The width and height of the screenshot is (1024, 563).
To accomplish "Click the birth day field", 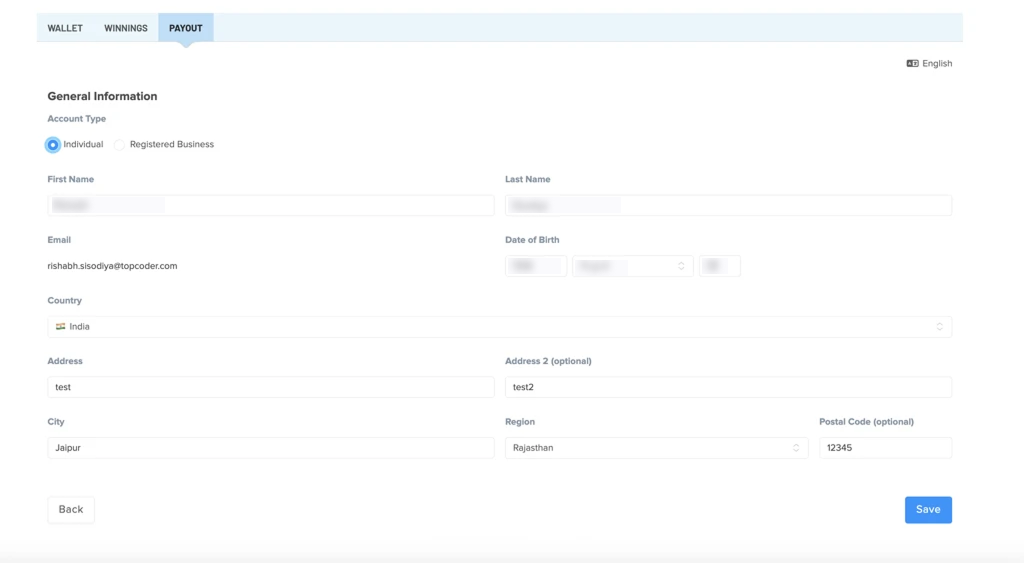I will [x=720, y=266].
